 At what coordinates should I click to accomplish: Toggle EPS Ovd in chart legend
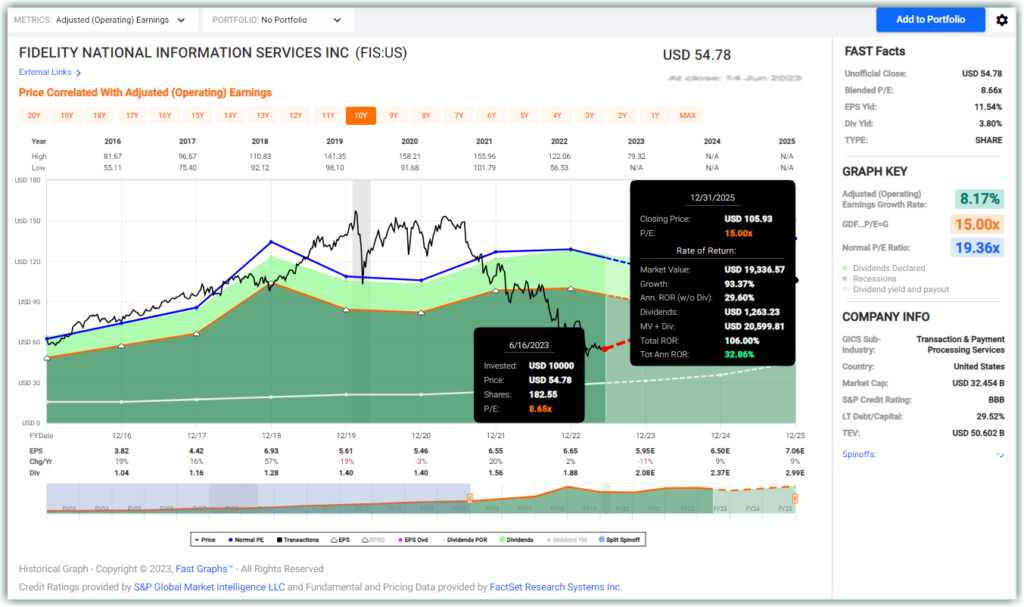pos(413,540)
